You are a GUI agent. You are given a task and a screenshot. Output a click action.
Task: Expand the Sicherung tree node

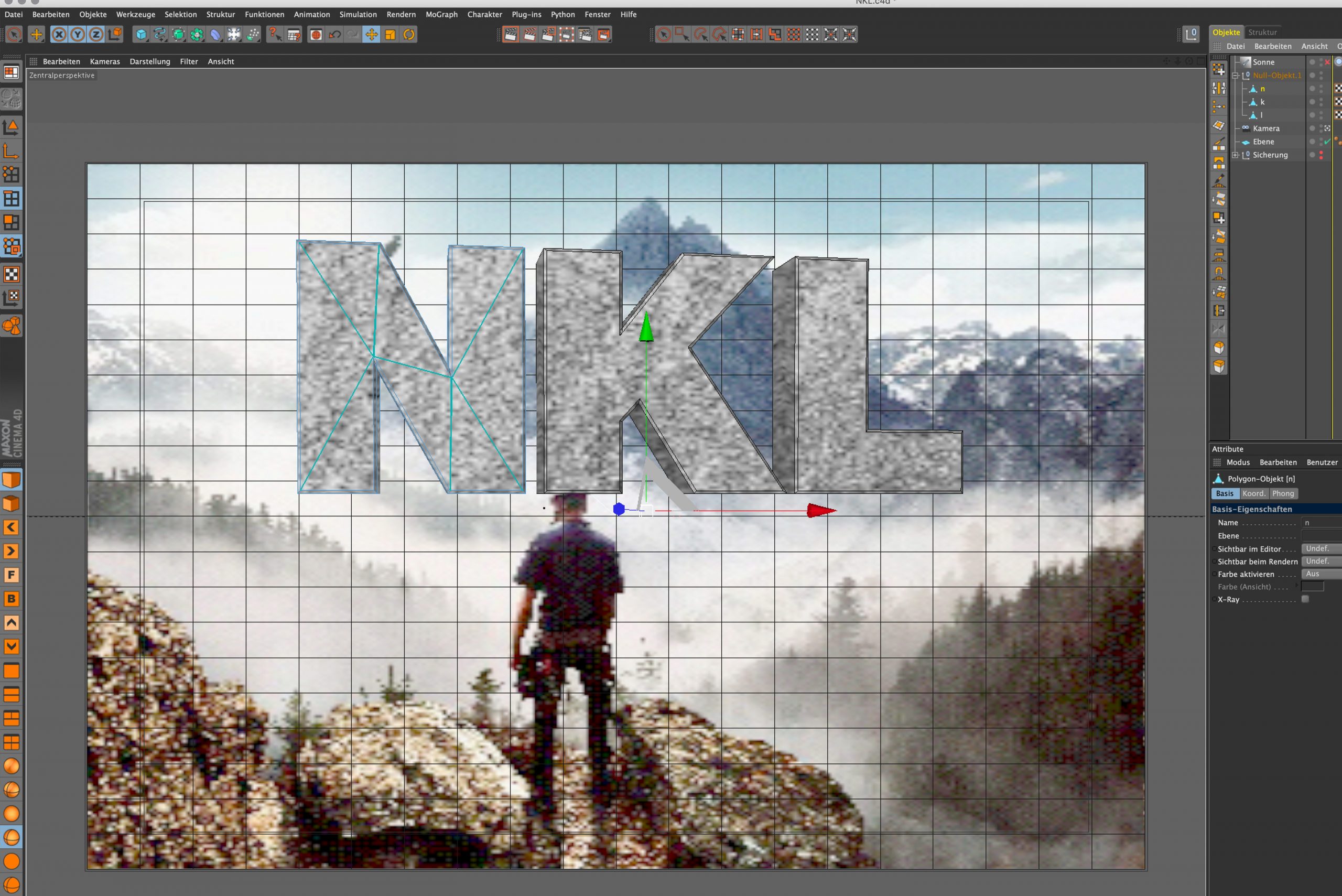(x=1235, y=155)
